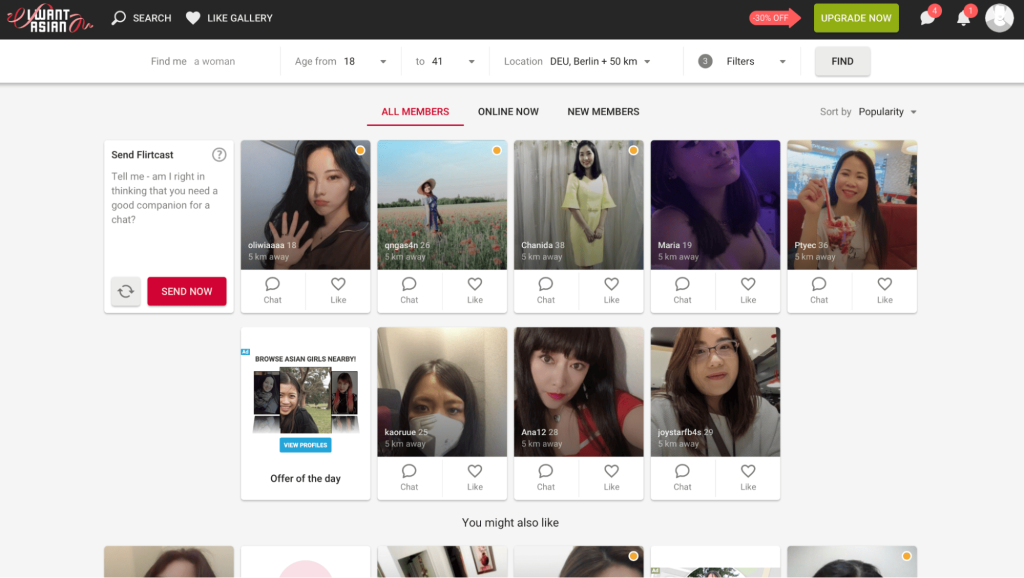Open joystarfb4s's profile photo
1024x578 pixels.
[x=715, y=392]
